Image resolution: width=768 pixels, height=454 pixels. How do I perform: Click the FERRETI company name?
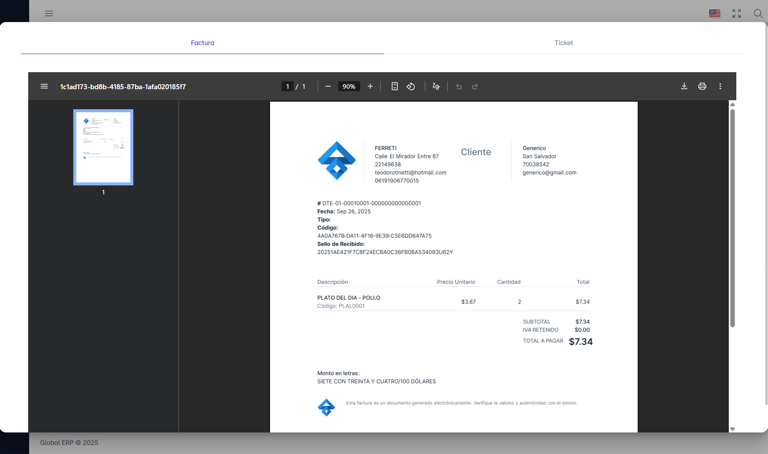(385, 148)
